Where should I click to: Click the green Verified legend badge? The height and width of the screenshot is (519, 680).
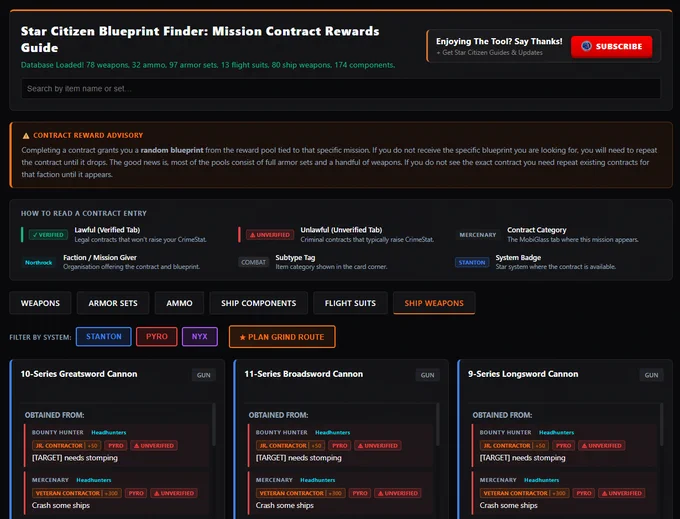tap(48, 235)
